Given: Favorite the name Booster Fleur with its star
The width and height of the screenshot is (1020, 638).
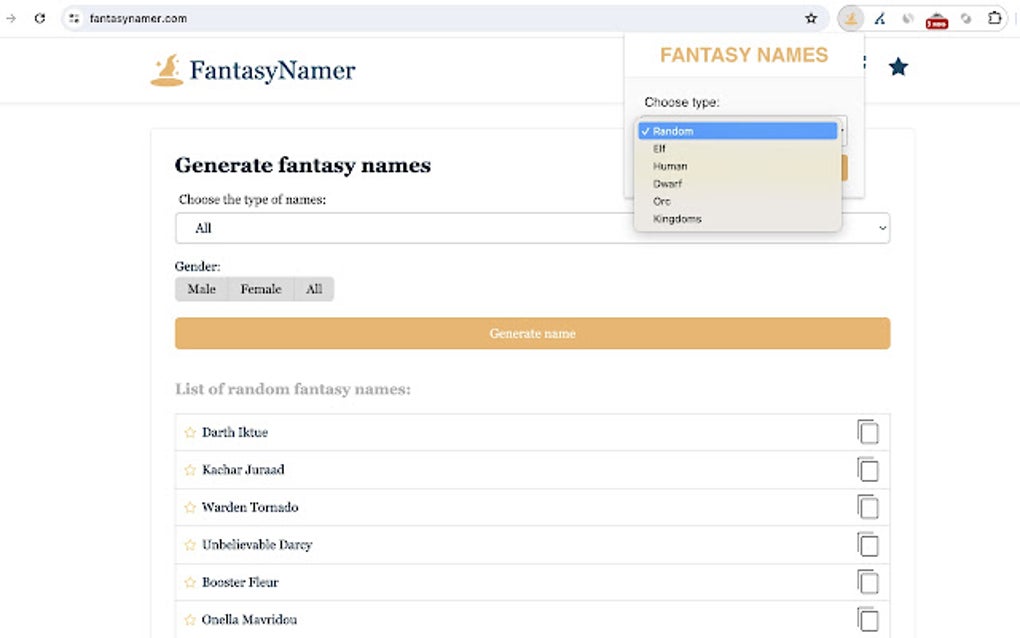Looking at the screenshot, I should [x=189, y=581].
